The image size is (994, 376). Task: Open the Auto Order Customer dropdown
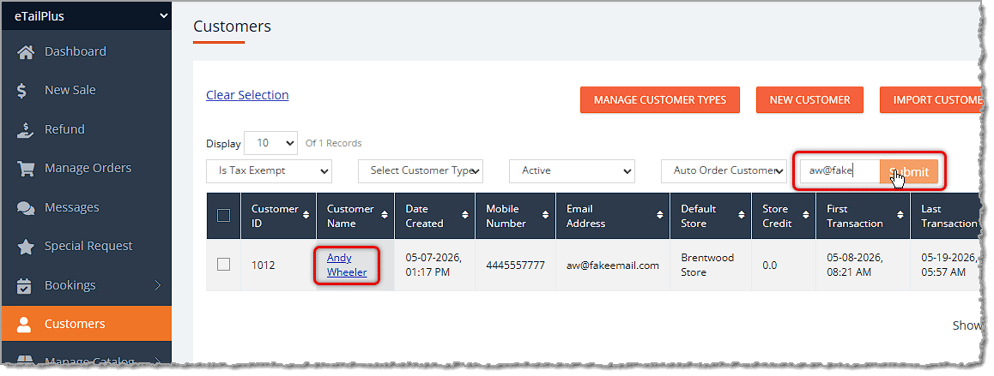pyautogui.click(x=723, y=171)
